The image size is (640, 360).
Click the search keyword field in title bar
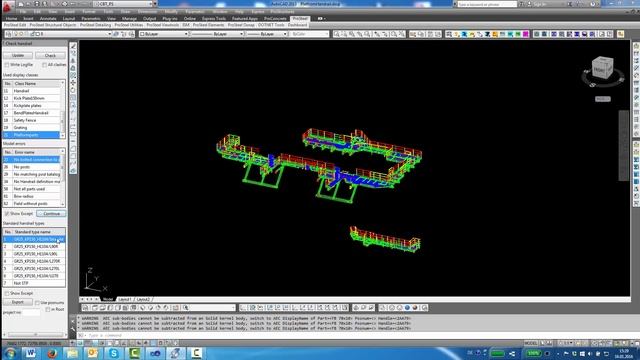click(487, 4)
